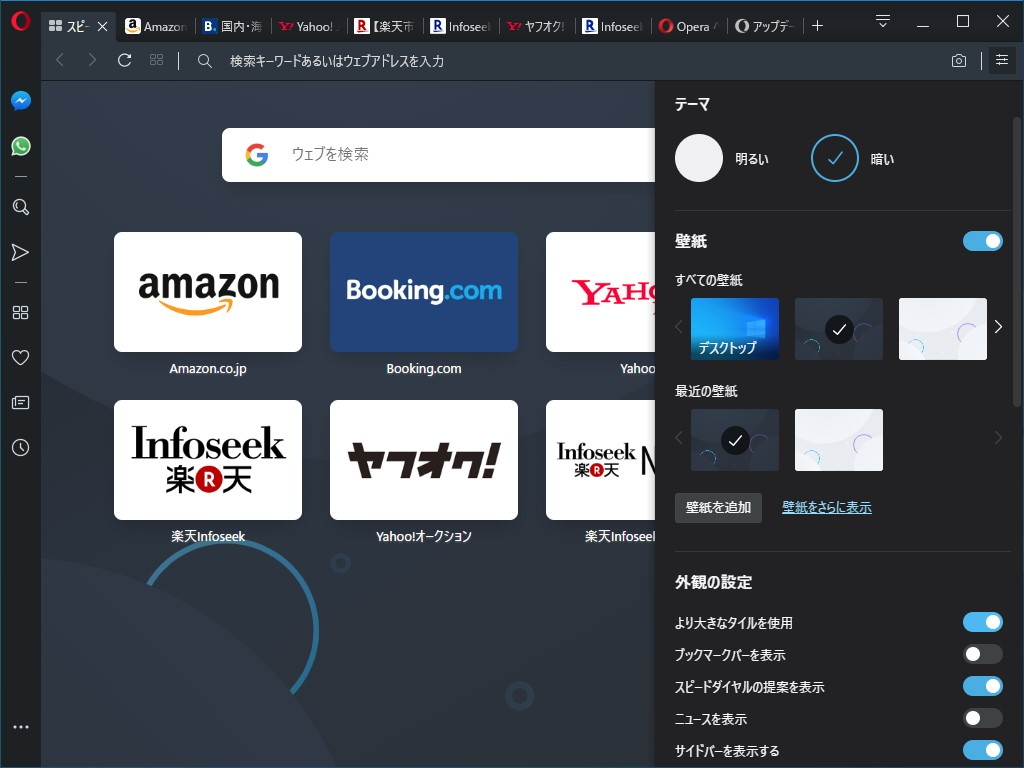The width and height of the screenshot is (1024, 768).
Task: Enable the ニュースを表示 toggle
Action: tap(983, 718)
